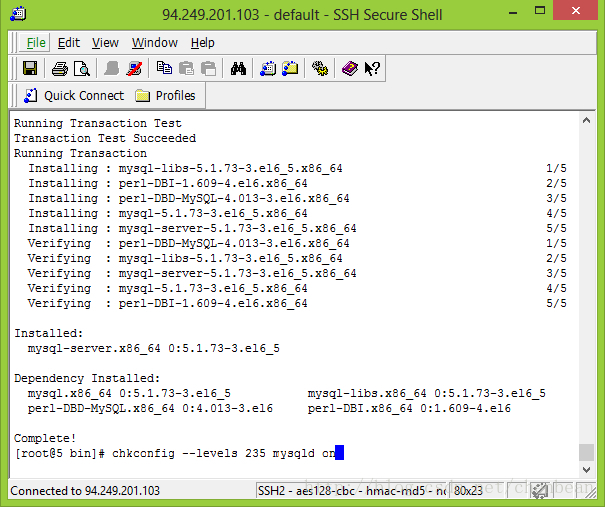
Task: Open the Window menu
Action: 155,42
